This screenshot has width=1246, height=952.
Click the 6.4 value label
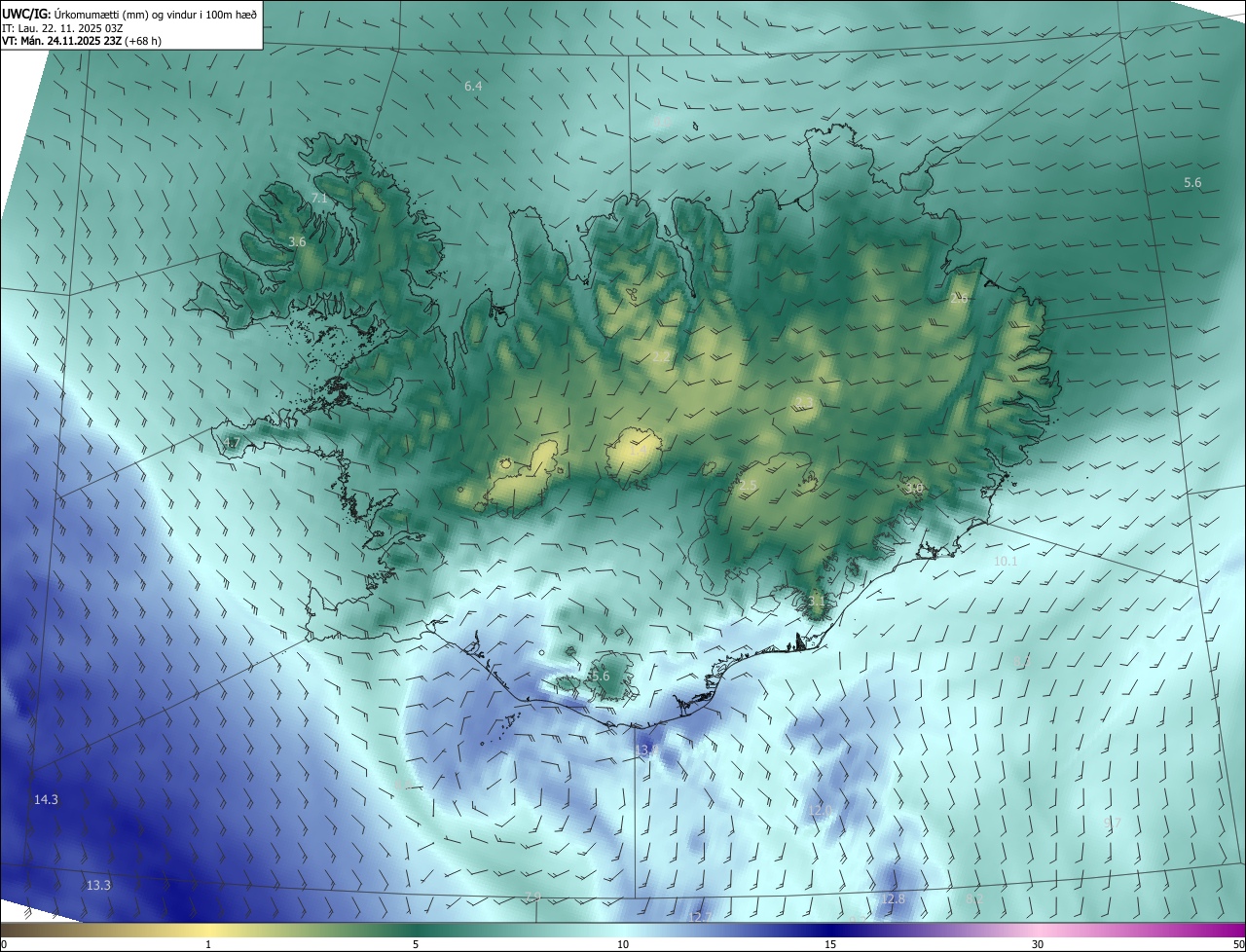pyautogui.click(x=473, y=87)
